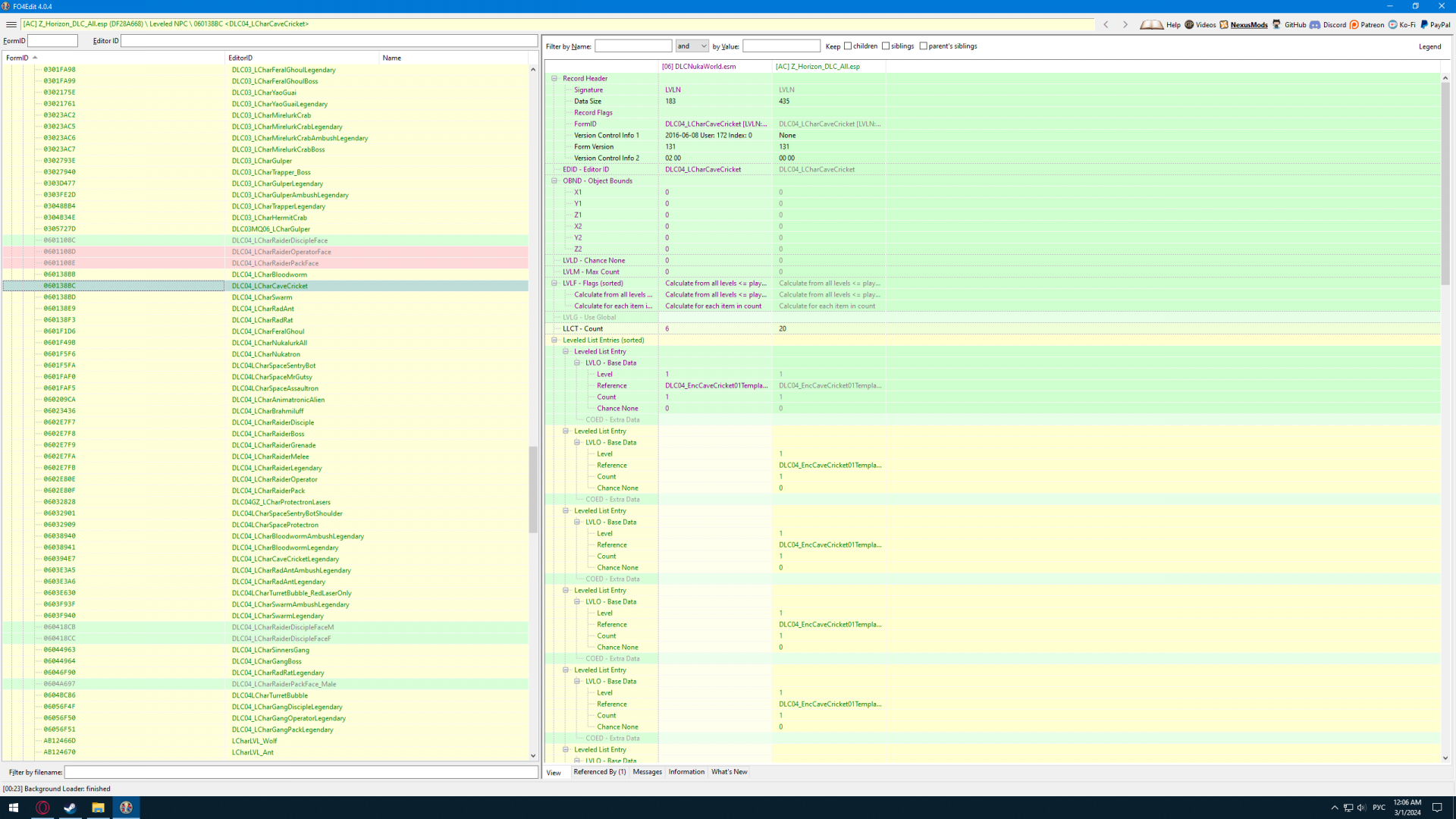Screen dimensions: 1456x819
Task: Collapse the OBND - Object Bounds node
Action: pos(554,180)
